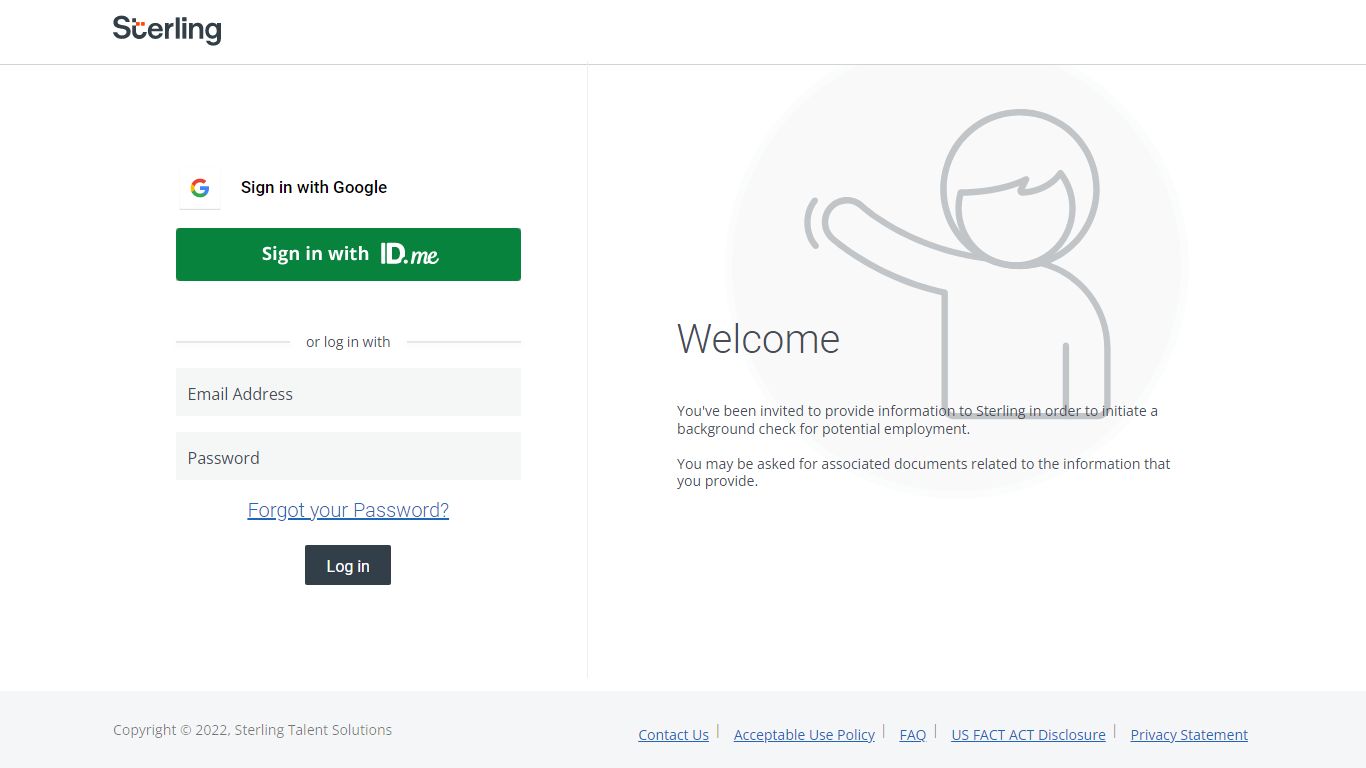This screenshot has width=1366, height=768.
Task: Open the US FACT ACT Disclosure
Action: tap(1028, 734)
